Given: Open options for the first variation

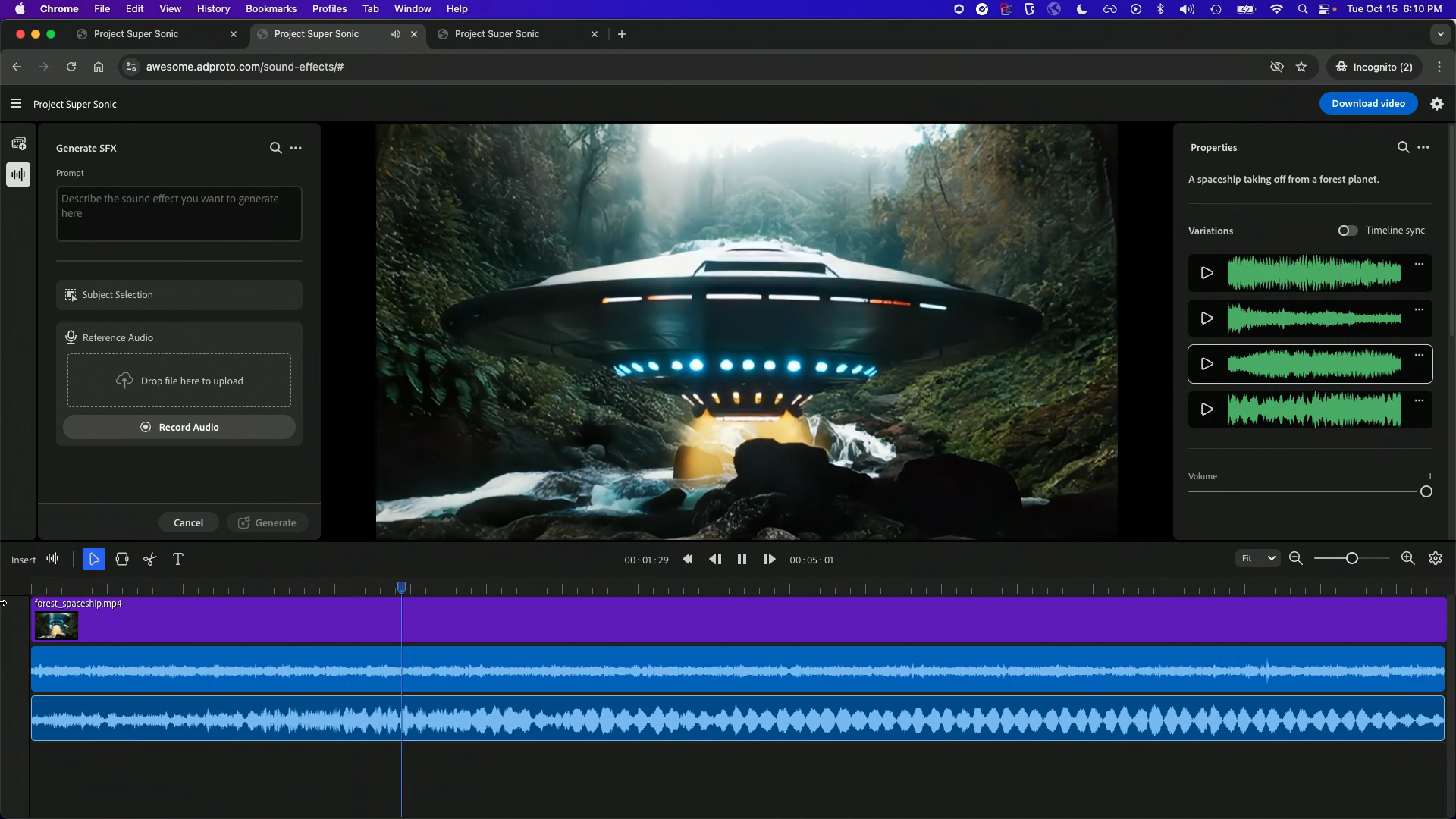Looking at the screenshot, I should tap(1419, 264).
